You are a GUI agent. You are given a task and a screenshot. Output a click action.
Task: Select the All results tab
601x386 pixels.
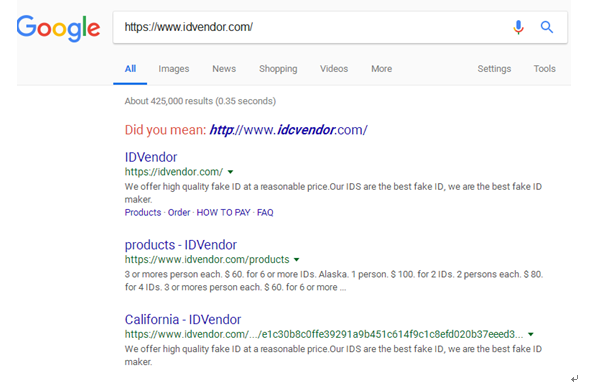(130, 69)
